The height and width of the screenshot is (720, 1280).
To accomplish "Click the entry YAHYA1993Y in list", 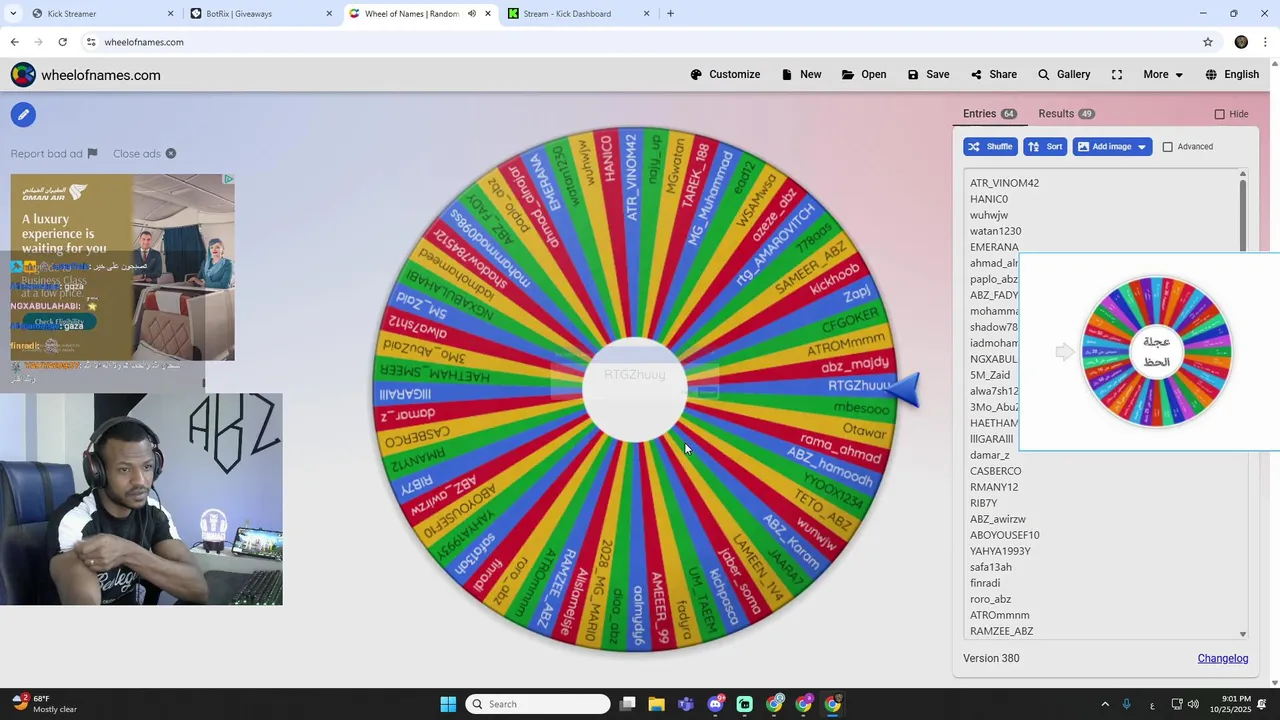I will (x=1000, y=551).
